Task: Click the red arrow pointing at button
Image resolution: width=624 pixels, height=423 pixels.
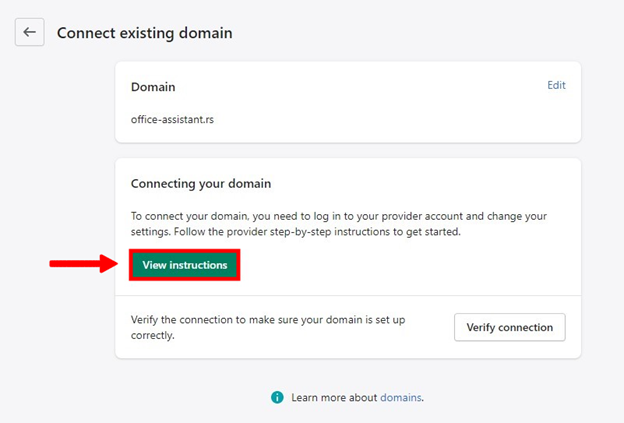Action: point(86,264)
